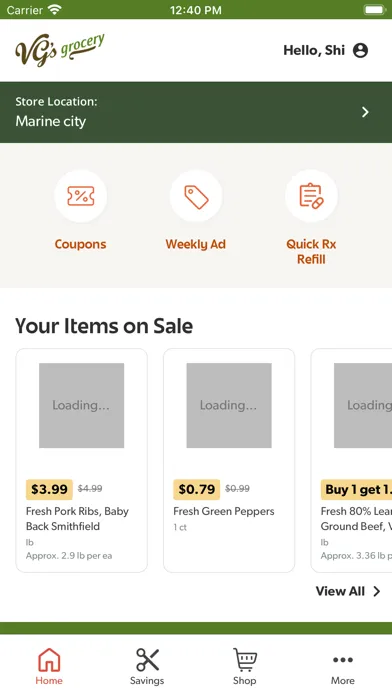Open the Shop cart icon

pyautogui.click(x=245, y=660)
